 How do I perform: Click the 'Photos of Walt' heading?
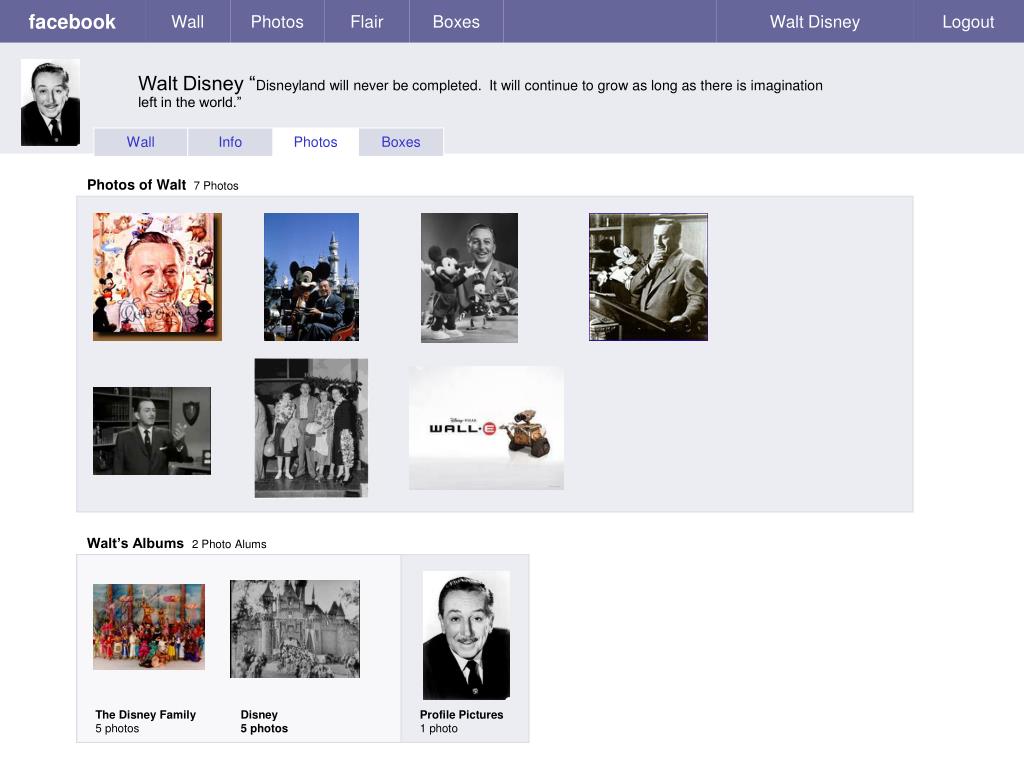[x=136, y=185]
